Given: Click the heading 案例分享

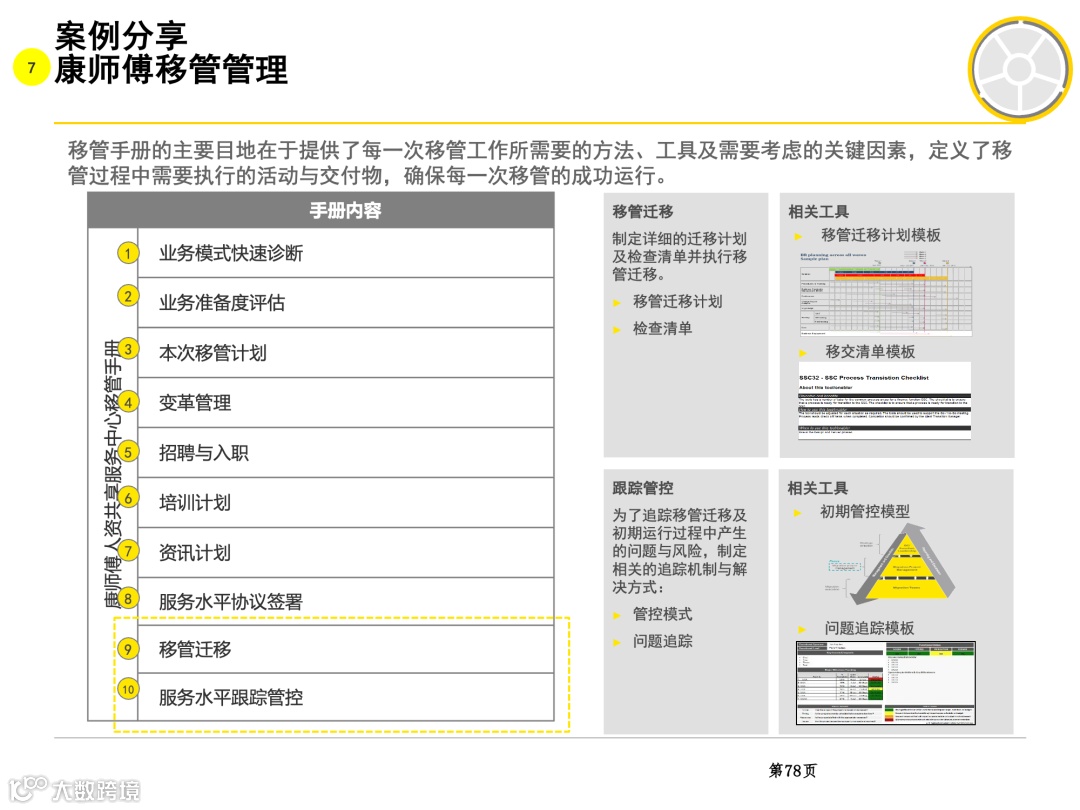Looking at the screenshot, I should coord(121,36).
